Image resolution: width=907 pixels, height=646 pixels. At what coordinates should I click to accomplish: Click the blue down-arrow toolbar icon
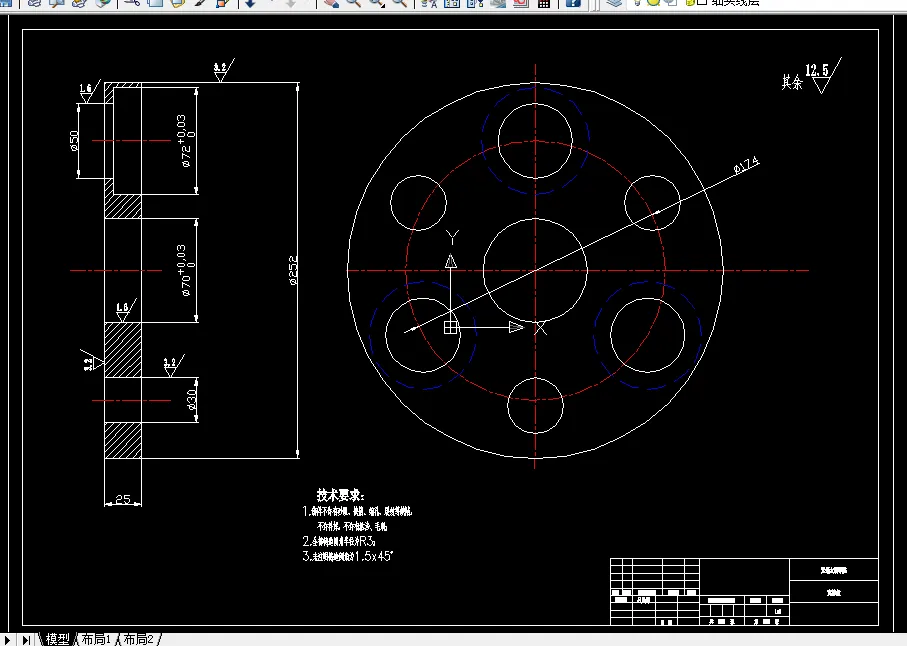tap(250, 3)
